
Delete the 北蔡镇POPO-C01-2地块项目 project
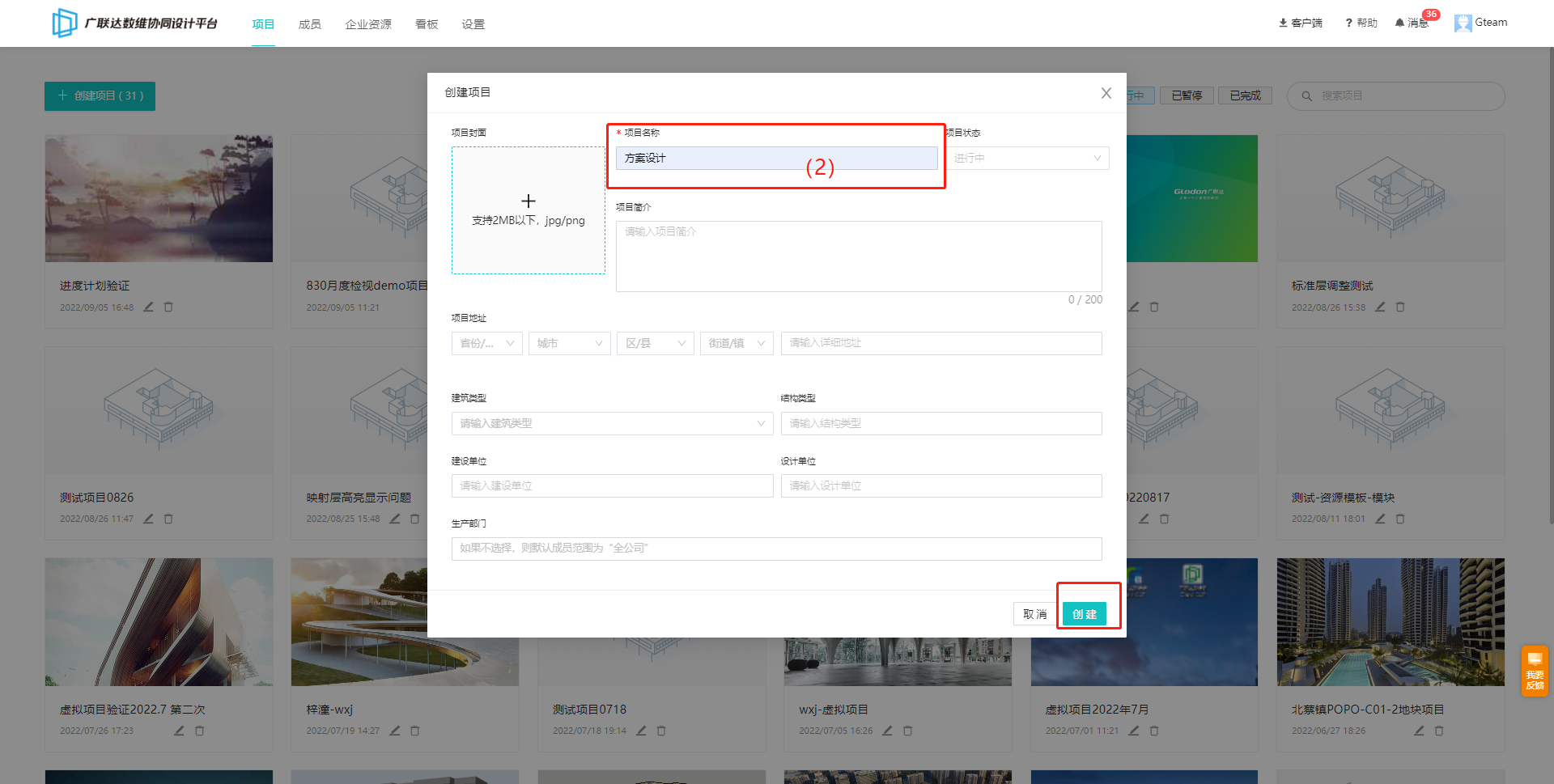click(x=1439, y=731)
